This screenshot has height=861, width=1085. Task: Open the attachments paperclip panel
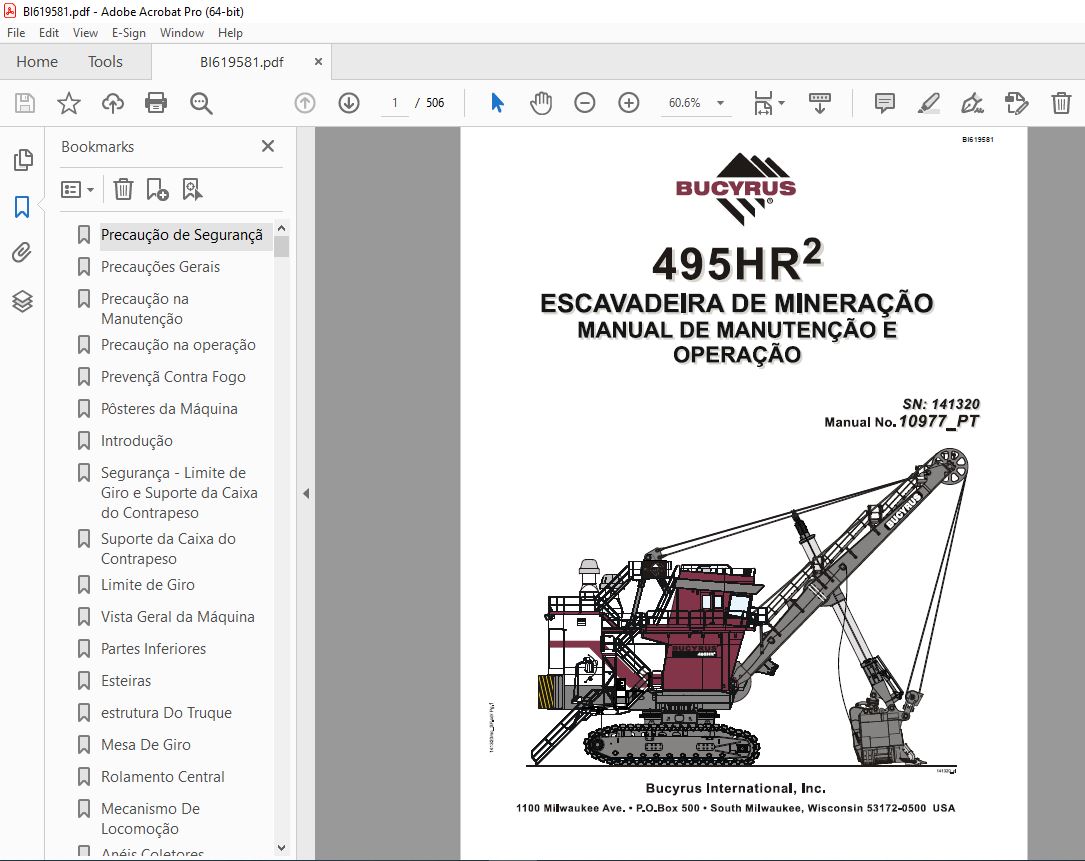click(x=22, y=253)
